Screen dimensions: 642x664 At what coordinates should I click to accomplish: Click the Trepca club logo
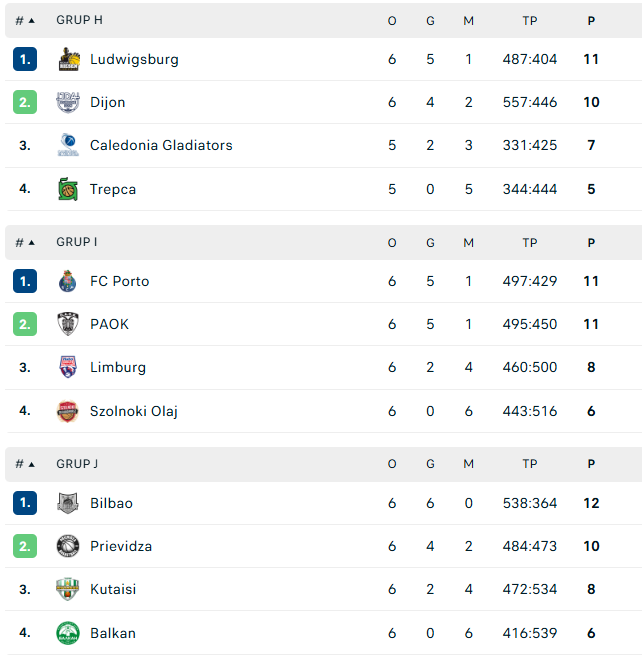[x=68, y=189]
